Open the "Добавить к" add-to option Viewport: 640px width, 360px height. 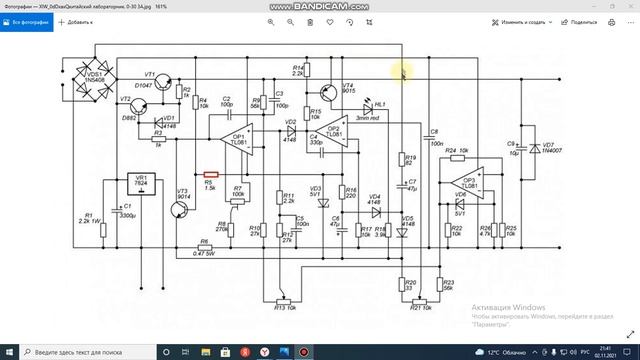76,22
